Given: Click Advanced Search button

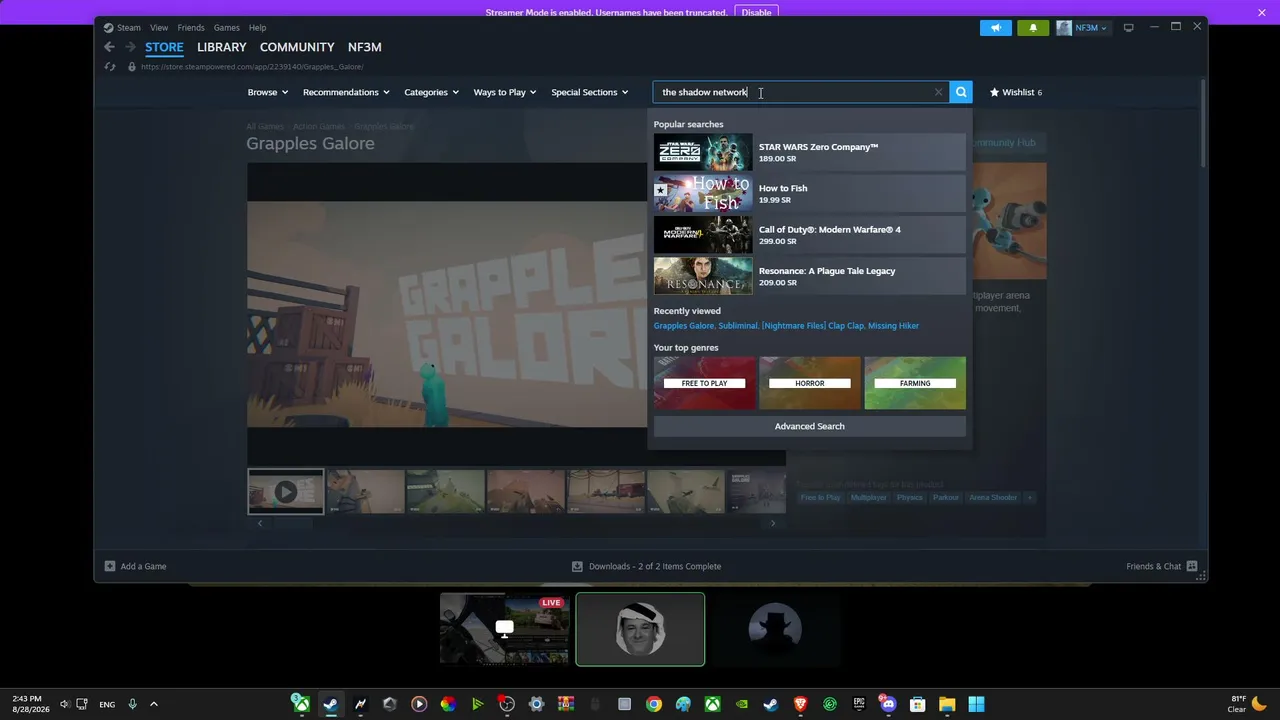Looking at the screenshot, I should pyautogui.click(x=810, y=426).
